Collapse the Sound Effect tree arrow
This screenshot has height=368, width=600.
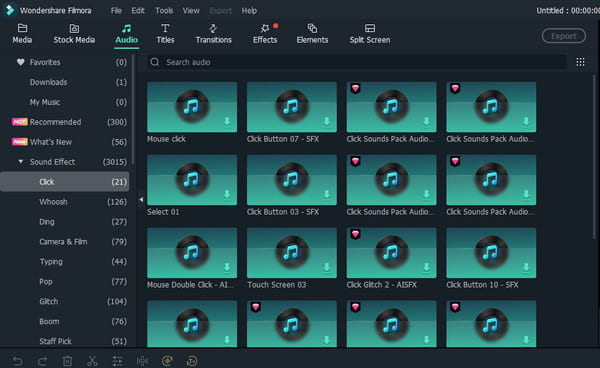21,161
